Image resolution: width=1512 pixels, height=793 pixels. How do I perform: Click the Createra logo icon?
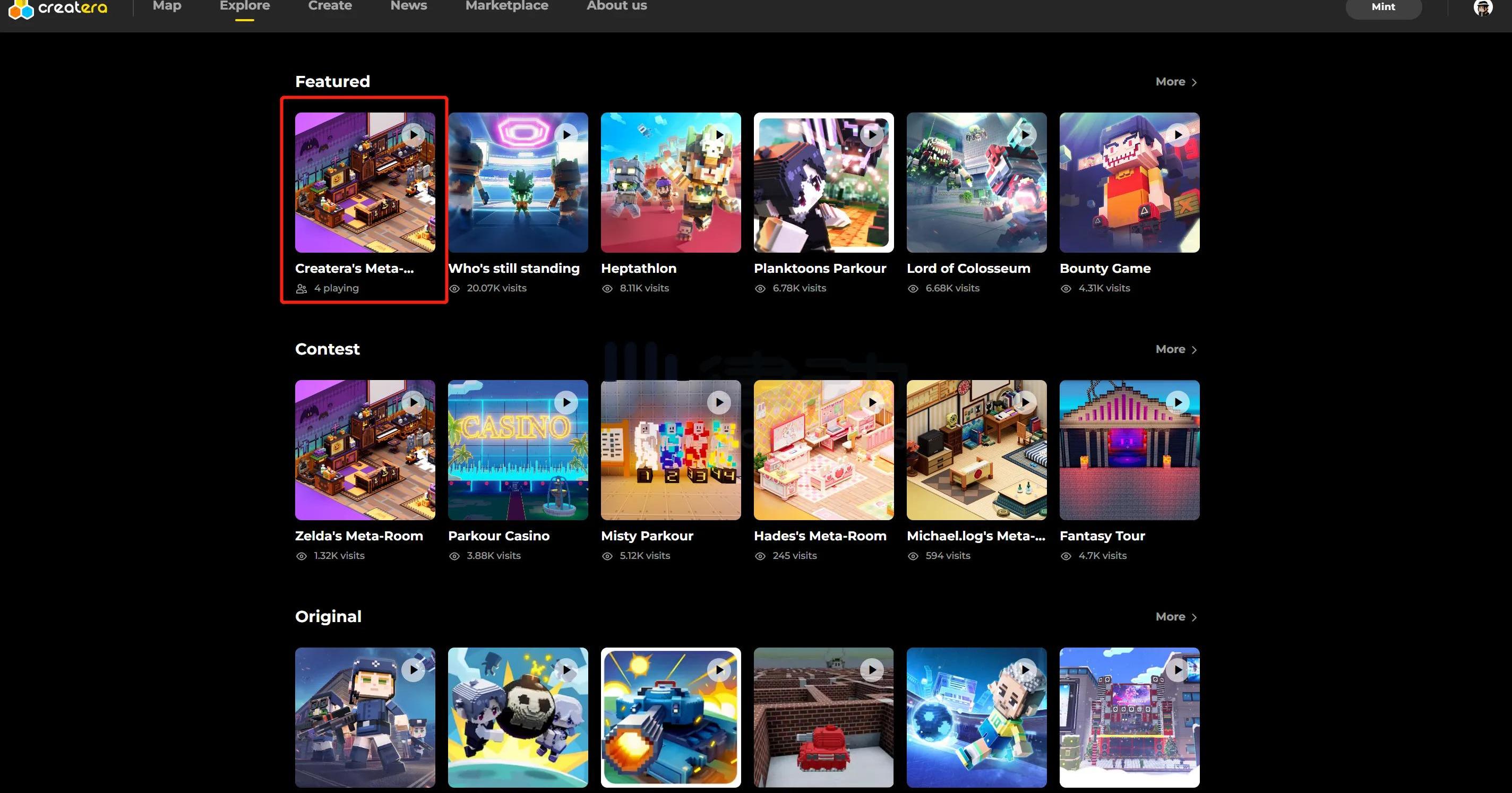click(x=21, y=9)
